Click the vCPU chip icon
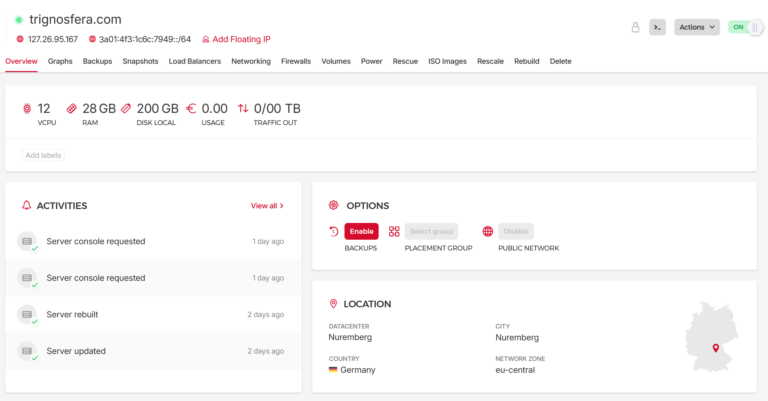Image resolution: width=768 pixels, height=401 pixels. click(x=27, y=108)
